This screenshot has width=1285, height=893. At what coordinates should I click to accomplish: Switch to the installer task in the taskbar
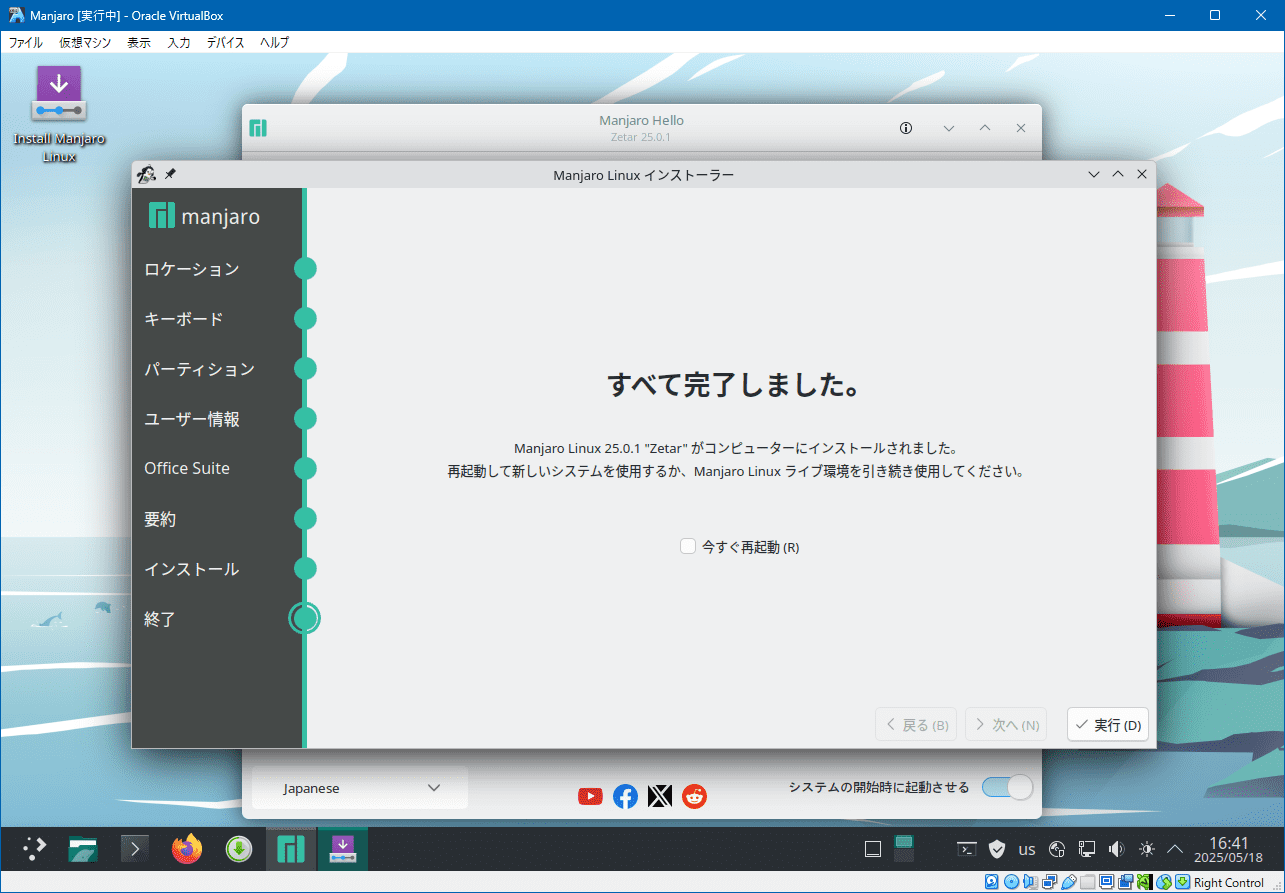(343, 849)
